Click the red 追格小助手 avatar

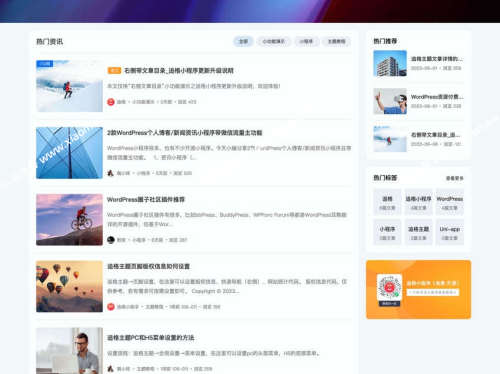click(111, 307)
